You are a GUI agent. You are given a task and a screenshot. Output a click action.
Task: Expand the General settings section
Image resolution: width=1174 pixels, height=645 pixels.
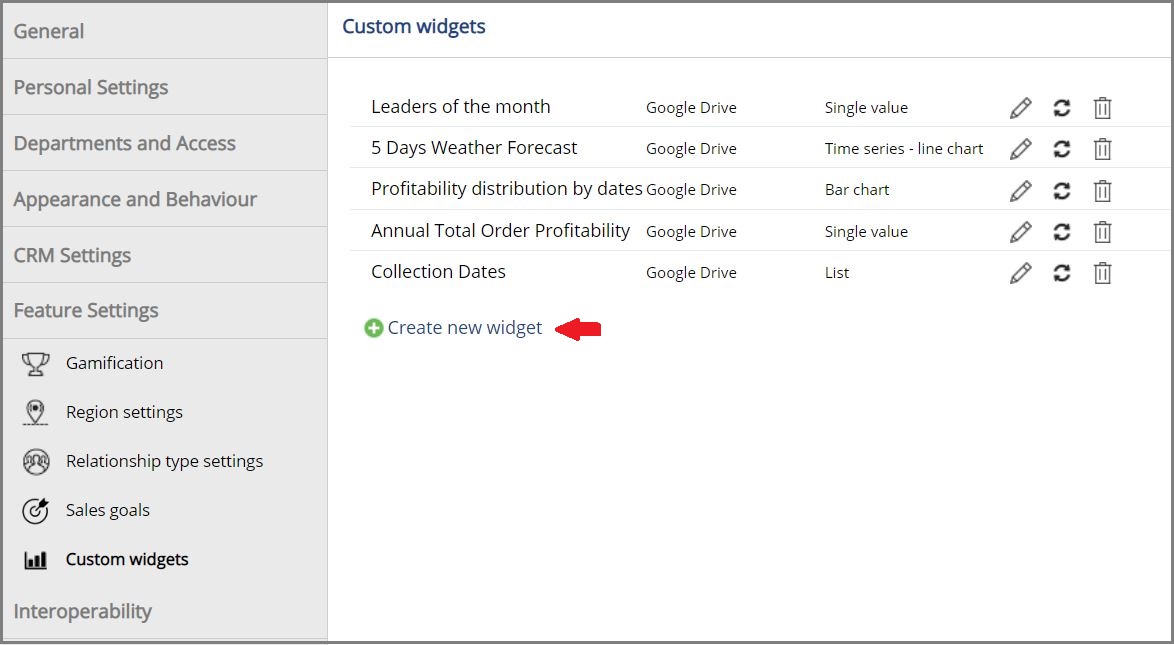coord(165,31)
